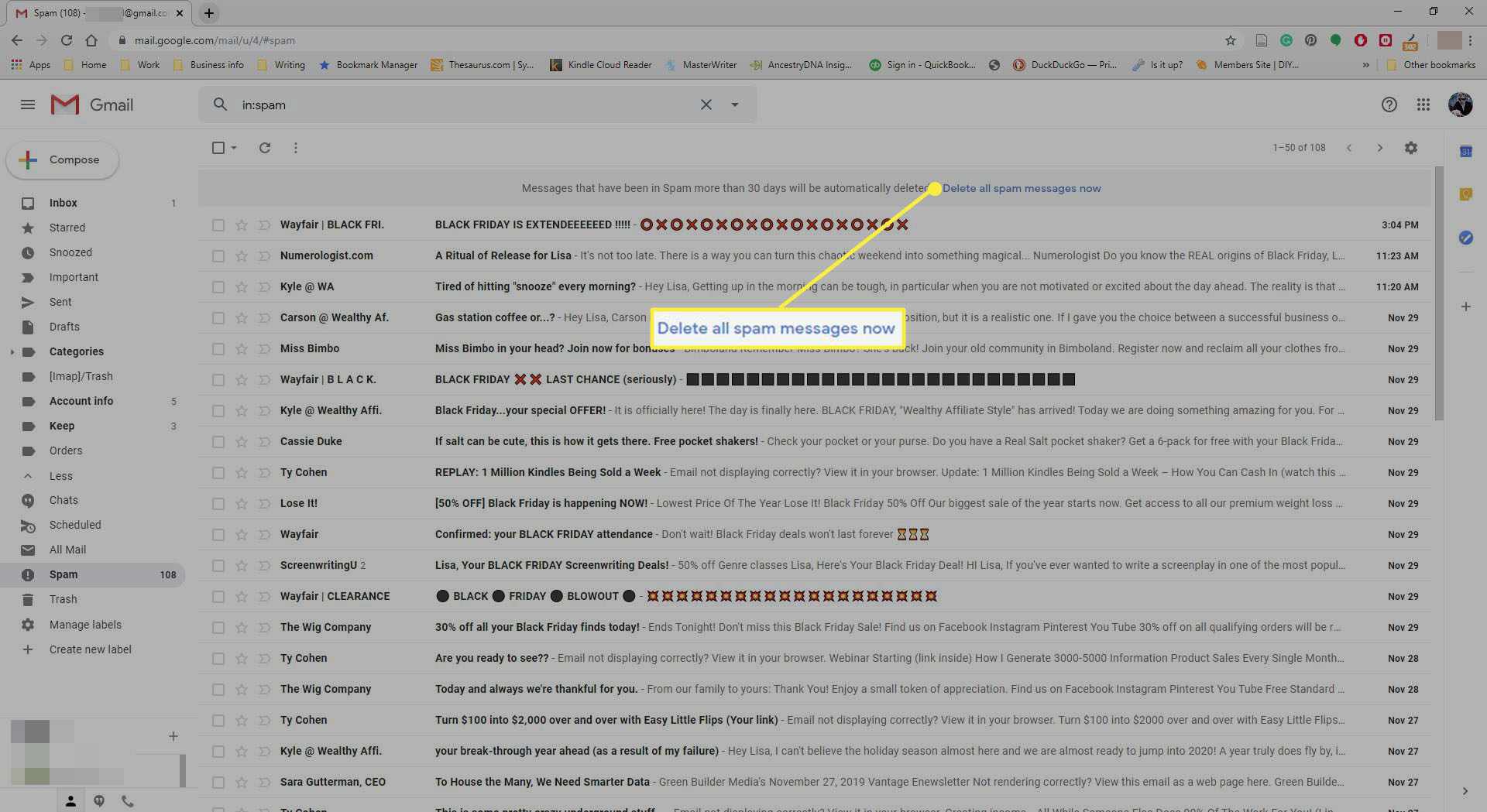Bookmark this page with the star icon
This screenshot has height=812, width=1487.
pyautogui.click(x=1231, y=40)
